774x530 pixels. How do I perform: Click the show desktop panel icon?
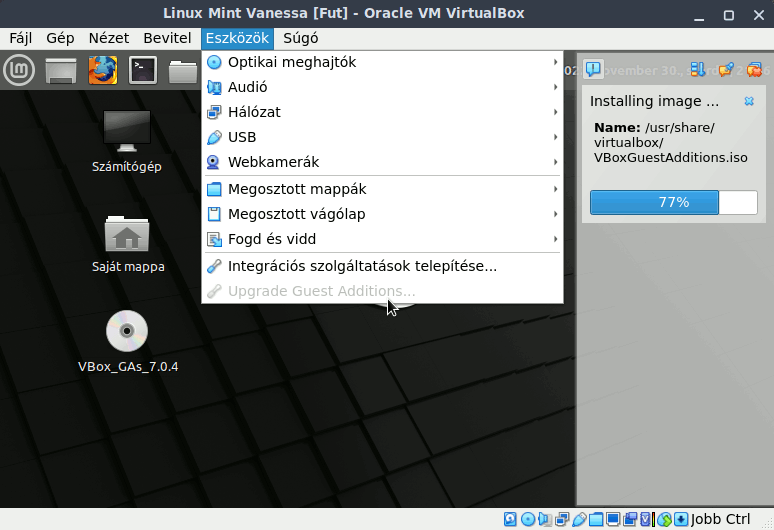pyautogui.click(x=61, y=71)
